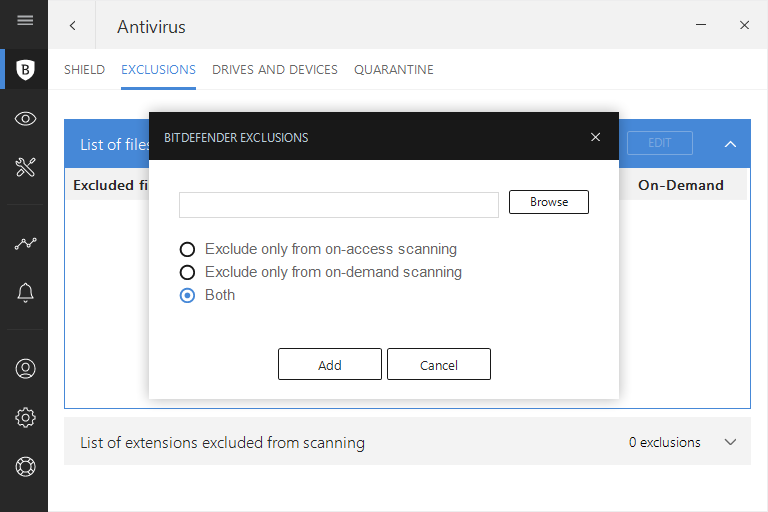The image size is (768, 512).
Task: Switch to Drives and Devices tab
Action: pos(275,70)
